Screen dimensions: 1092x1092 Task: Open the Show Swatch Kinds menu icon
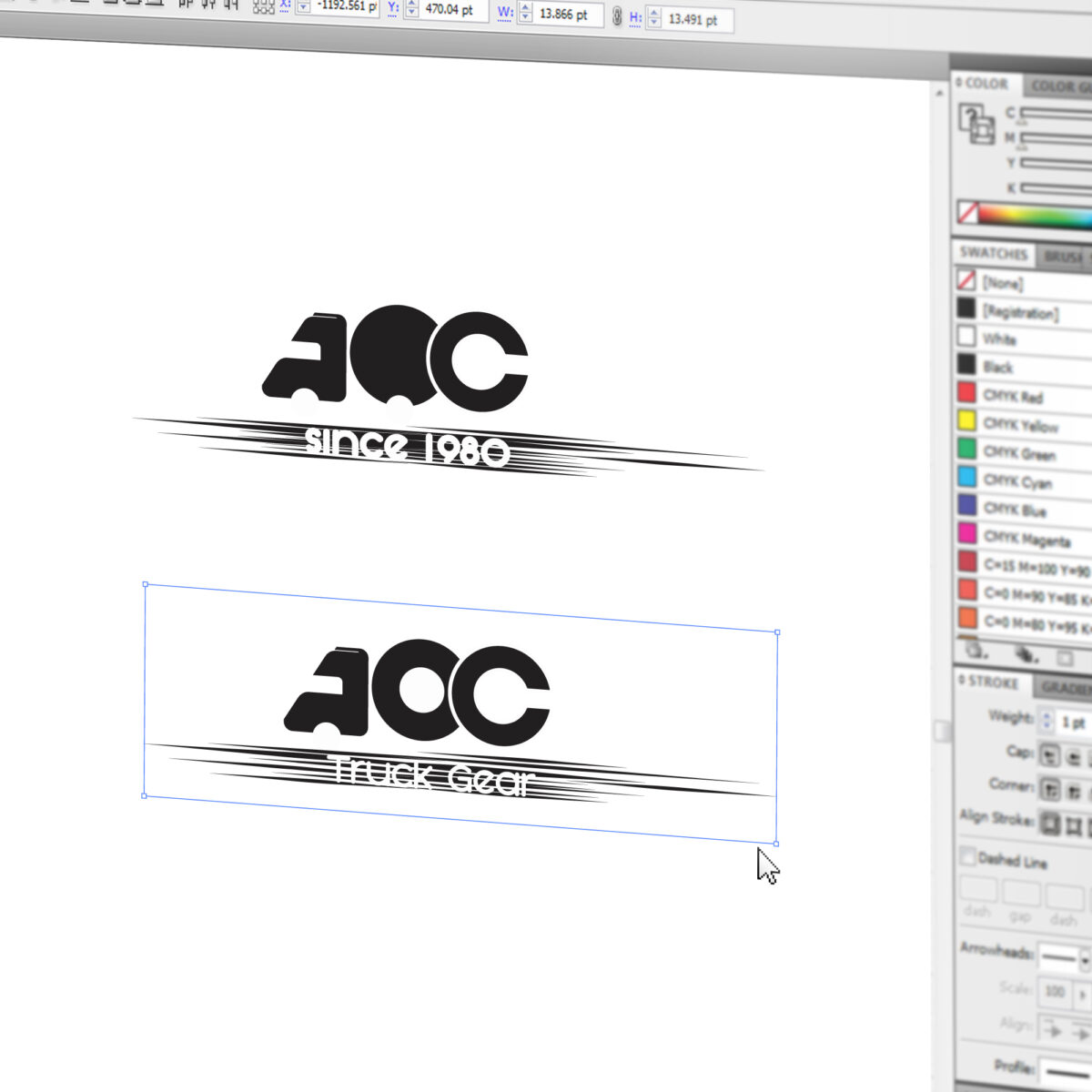point(1026,653)
